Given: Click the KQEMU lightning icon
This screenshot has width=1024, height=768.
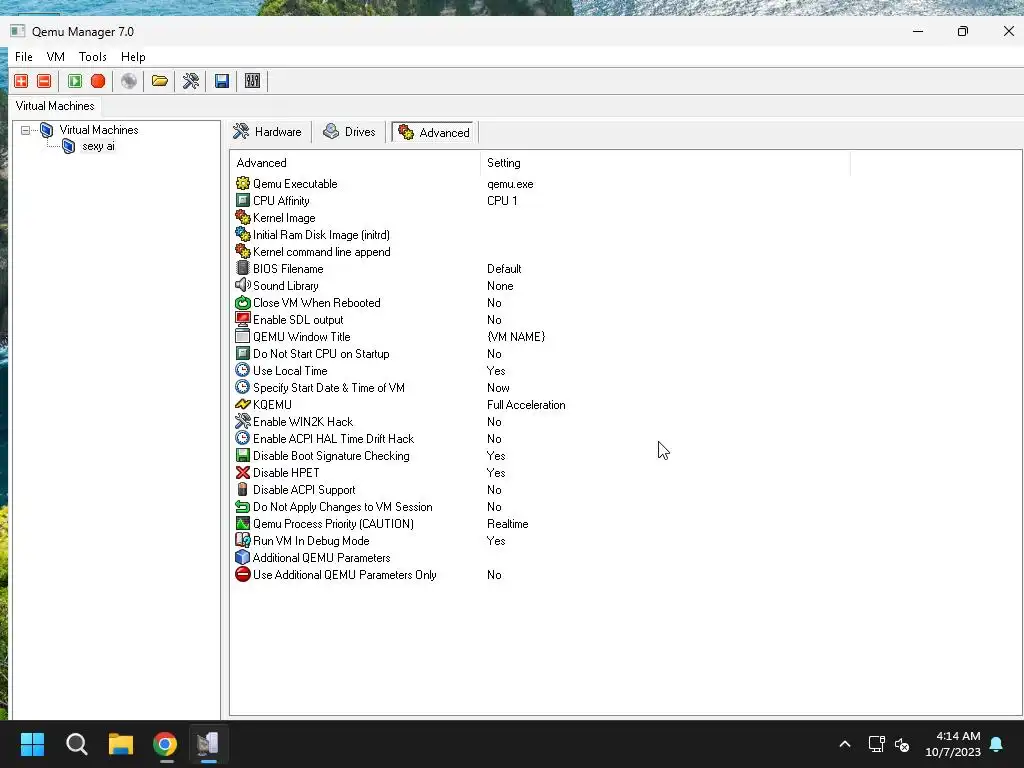Looking at the screenshot, I should click(x=242, y=404).
